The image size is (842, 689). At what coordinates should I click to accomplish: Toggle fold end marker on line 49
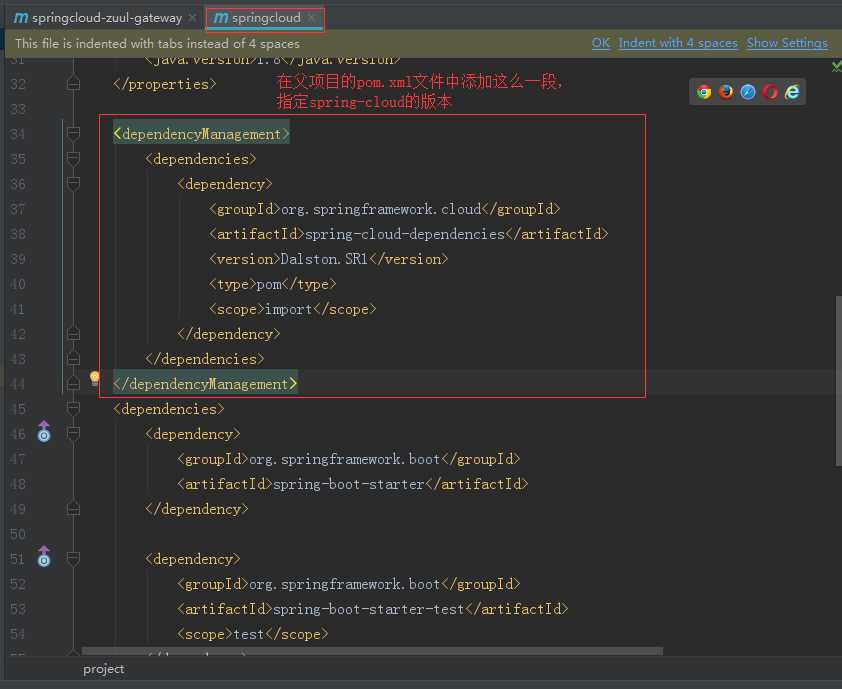(74, 509)
